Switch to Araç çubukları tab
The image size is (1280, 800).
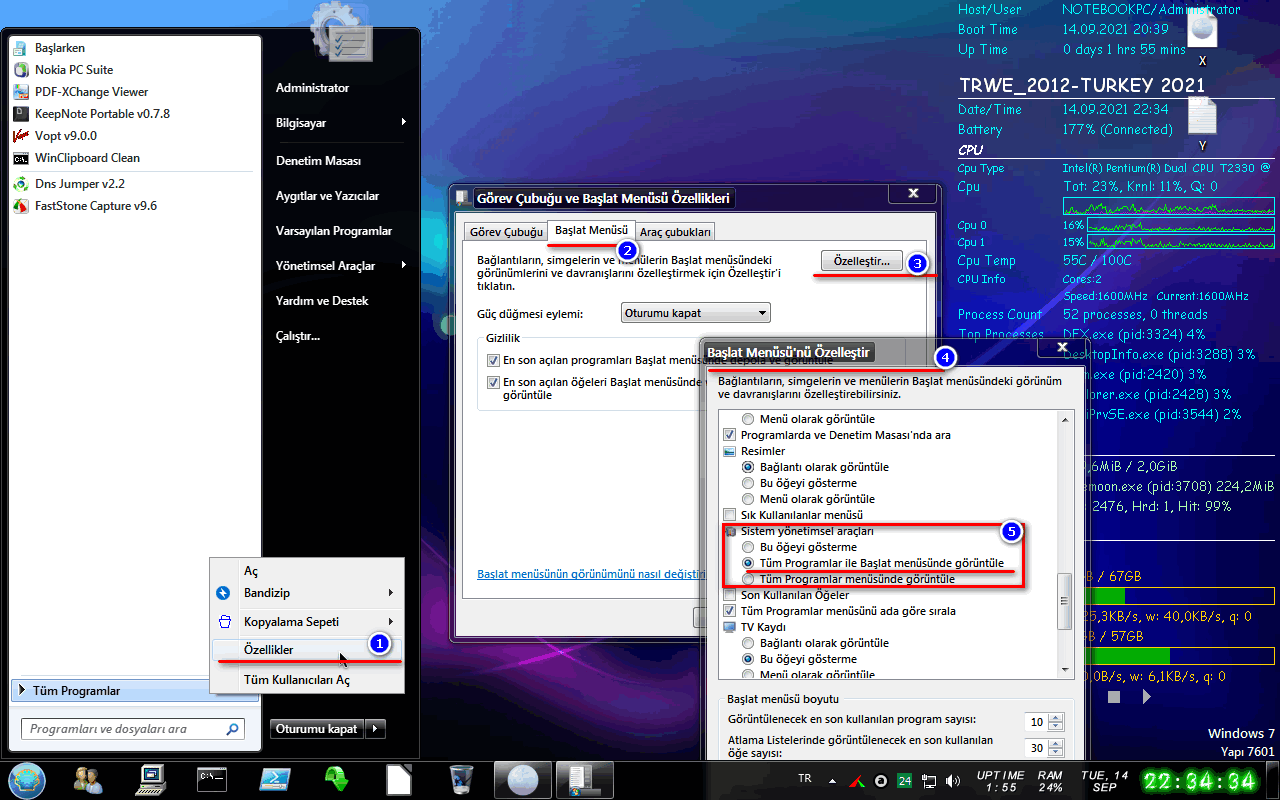(675, 231)
